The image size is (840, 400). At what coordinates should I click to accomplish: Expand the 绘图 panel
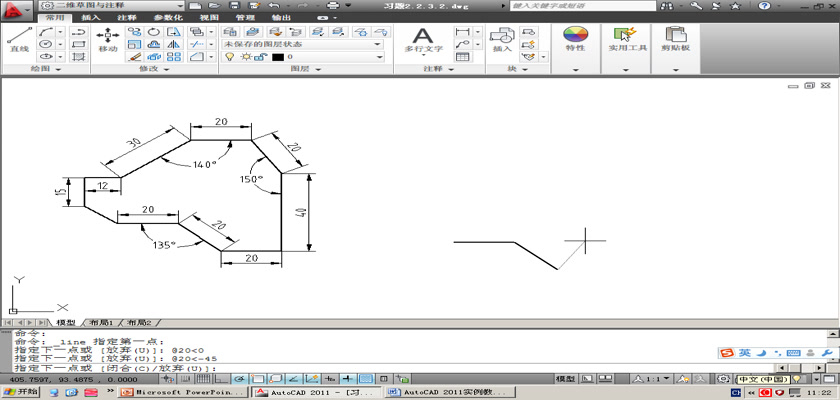(46, 69)
